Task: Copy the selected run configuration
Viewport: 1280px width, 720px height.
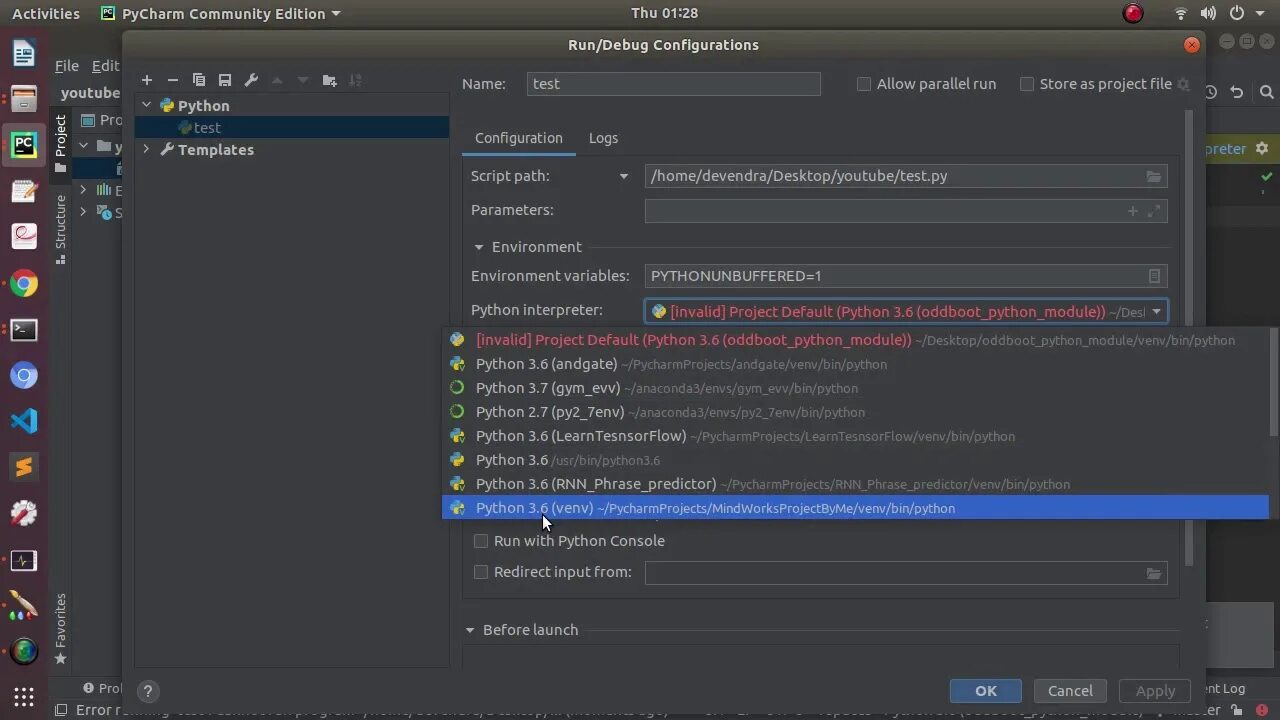Action: (x=198, y=80)
